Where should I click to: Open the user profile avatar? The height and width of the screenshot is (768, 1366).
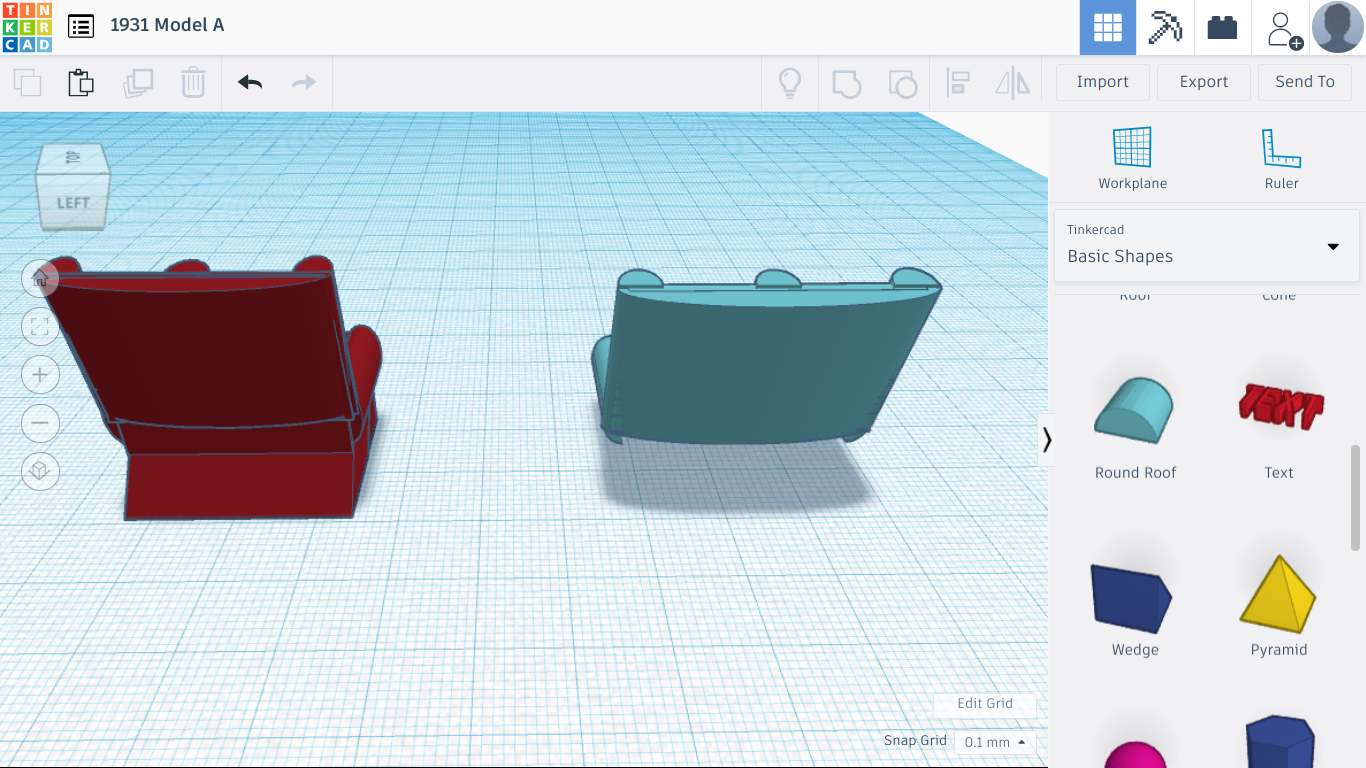tap(1338, 27)
